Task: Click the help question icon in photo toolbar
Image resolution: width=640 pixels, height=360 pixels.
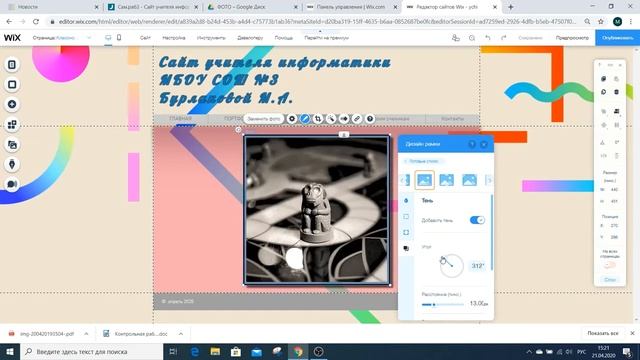Action: pos(370,119)
